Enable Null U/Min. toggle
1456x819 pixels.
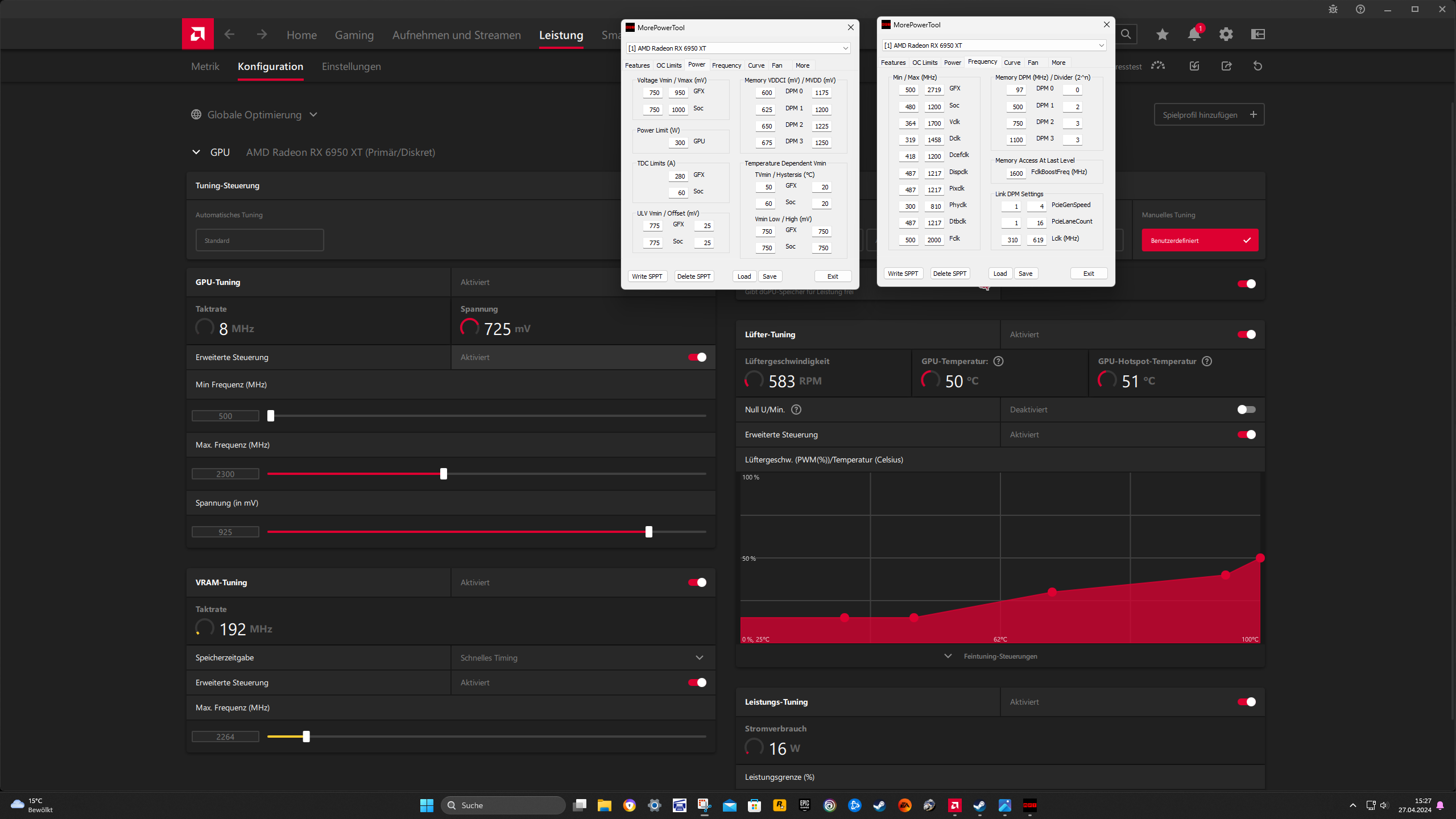1246,409
